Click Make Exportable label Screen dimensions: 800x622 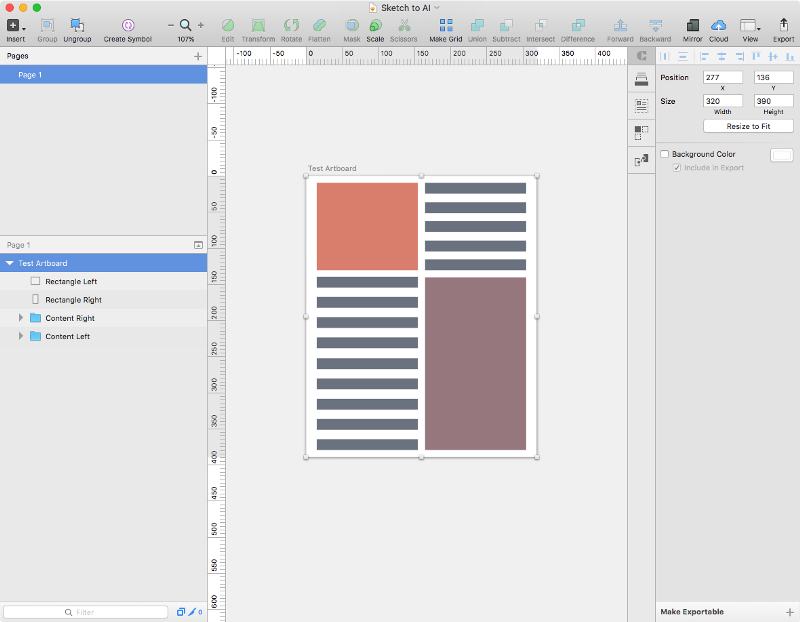tap(692, 612)
